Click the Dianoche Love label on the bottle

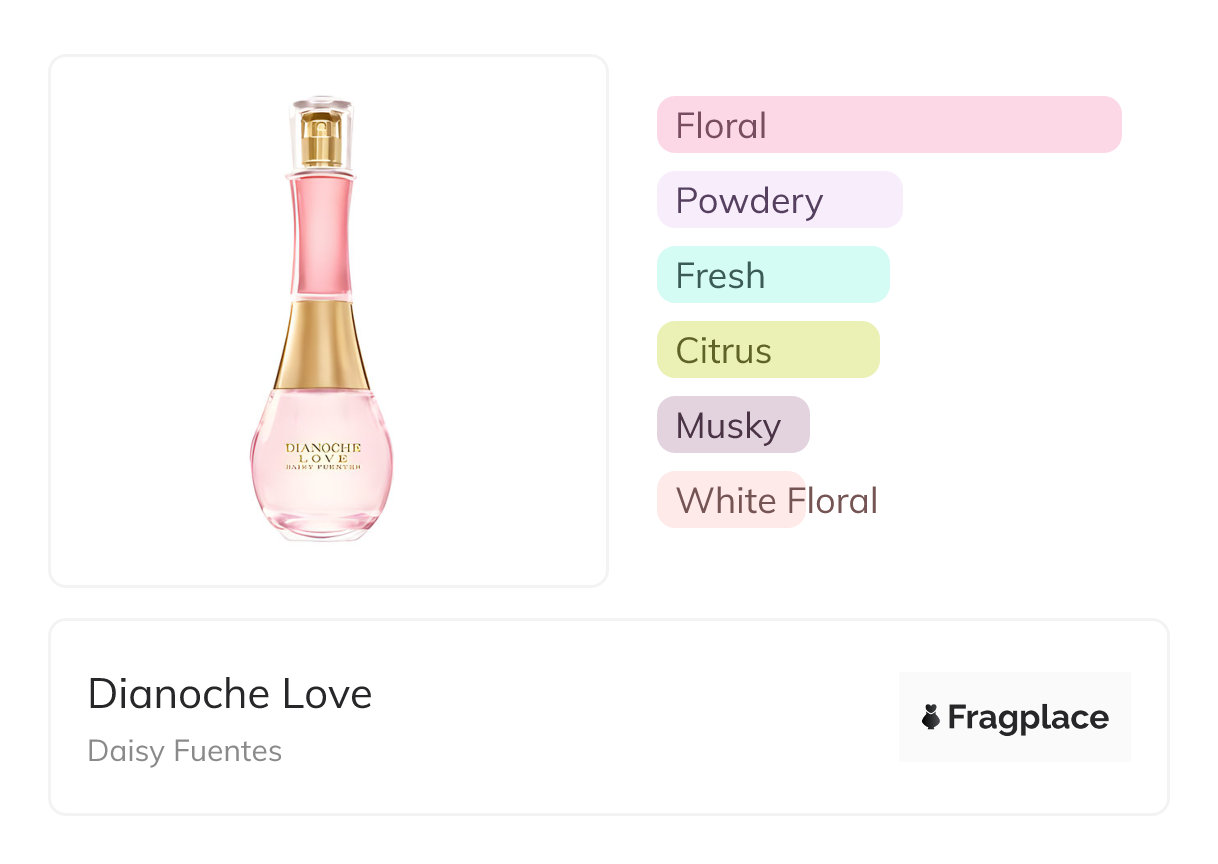pyautogui.click(x=323, y=457)
